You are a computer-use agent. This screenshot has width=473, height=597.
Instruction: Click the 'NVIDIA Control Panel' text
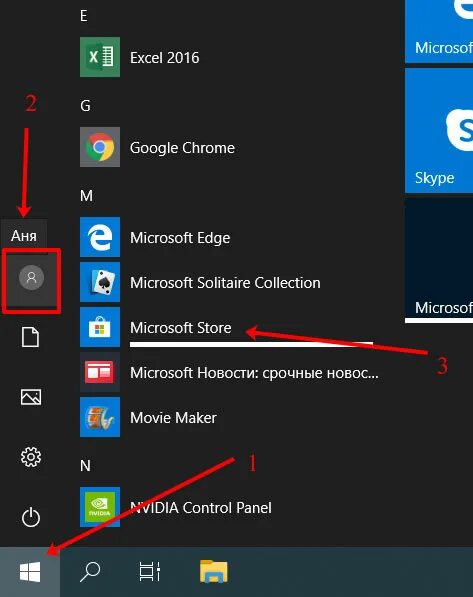pyautogui.click(x=201, y=508)
